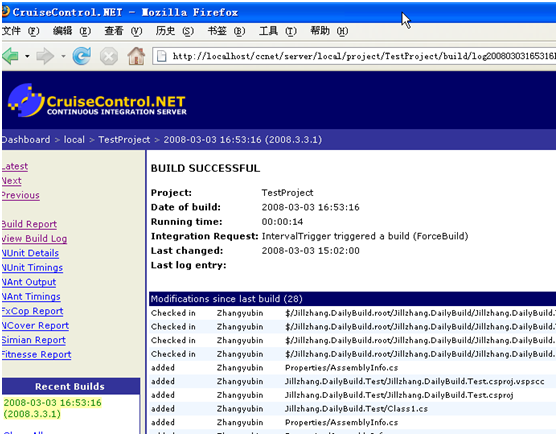Screen dimensions: 558x436
Task: Click the Stop loading icon
Action: coord(109,56)
